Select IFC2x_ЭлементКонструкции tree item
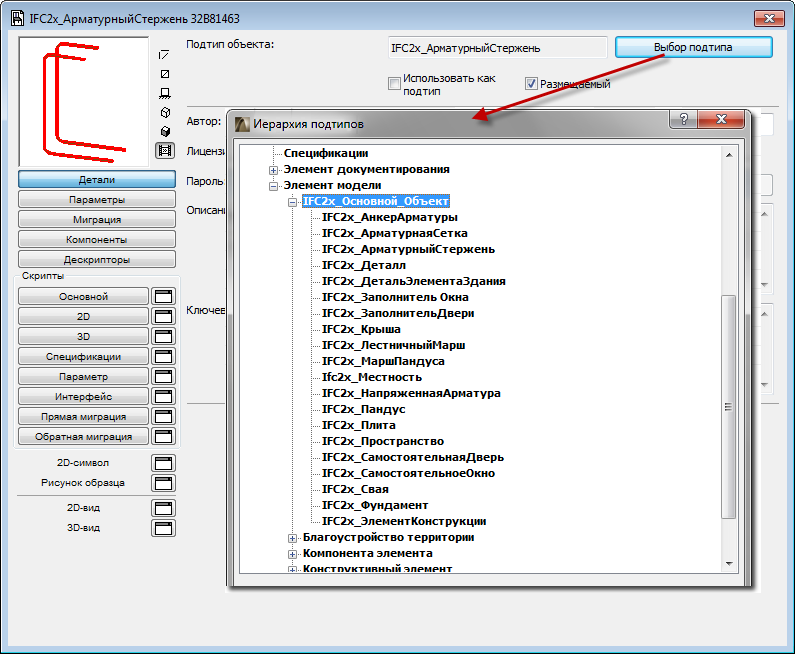Image resolution: width=795 pixels, height=654 pixels. click(404, 521)
